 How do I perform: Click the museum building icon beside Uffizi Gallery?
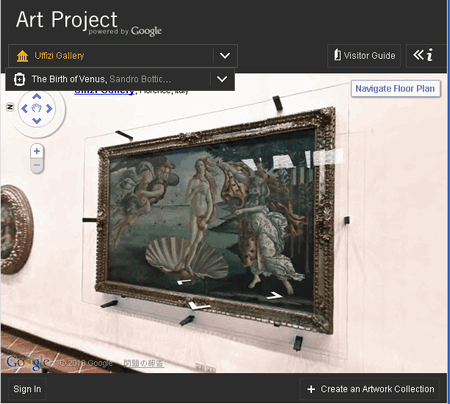pyautogui.click(x=22, y=56)
